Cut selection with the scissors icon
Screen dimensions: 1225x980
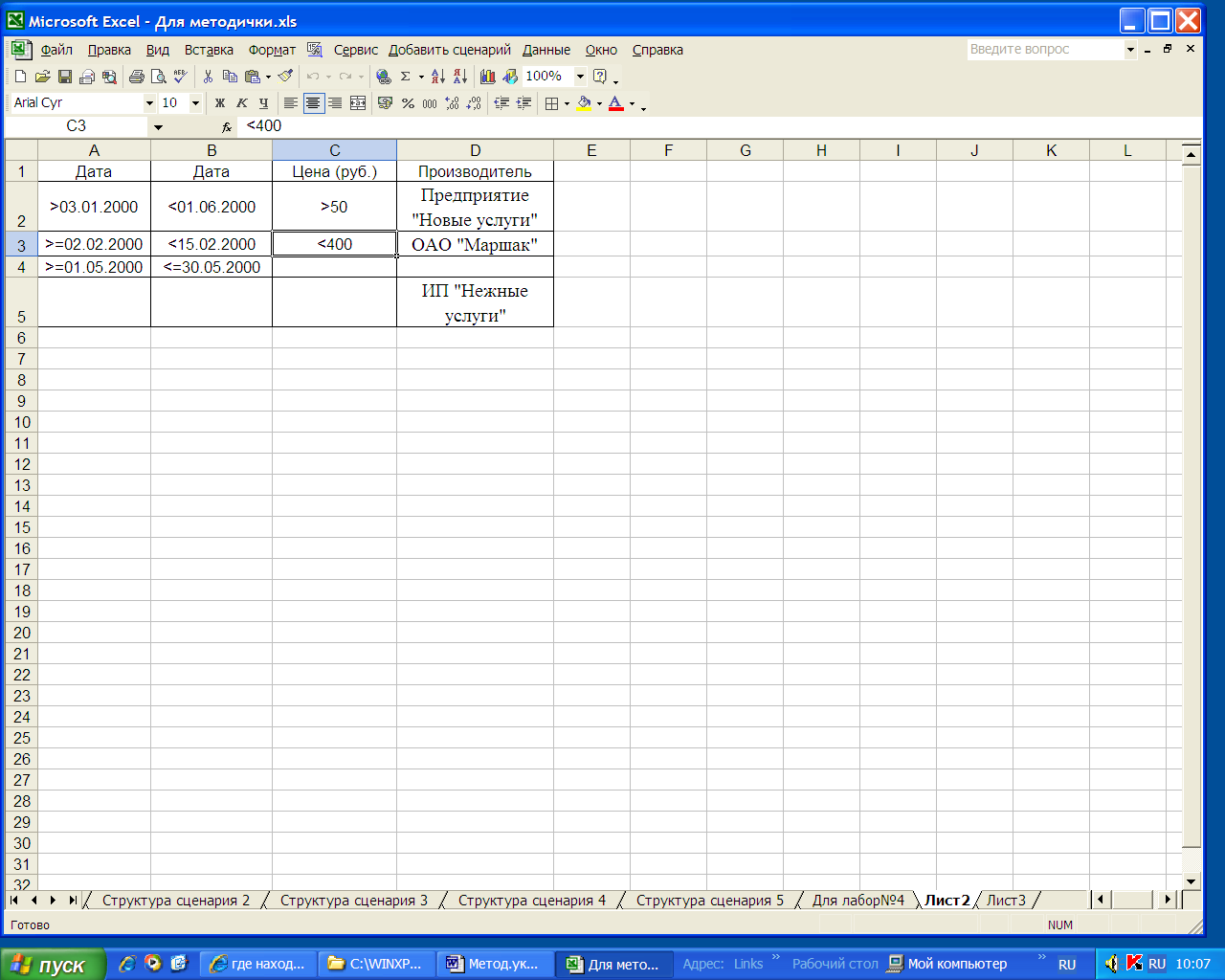[x=208, y=77]
